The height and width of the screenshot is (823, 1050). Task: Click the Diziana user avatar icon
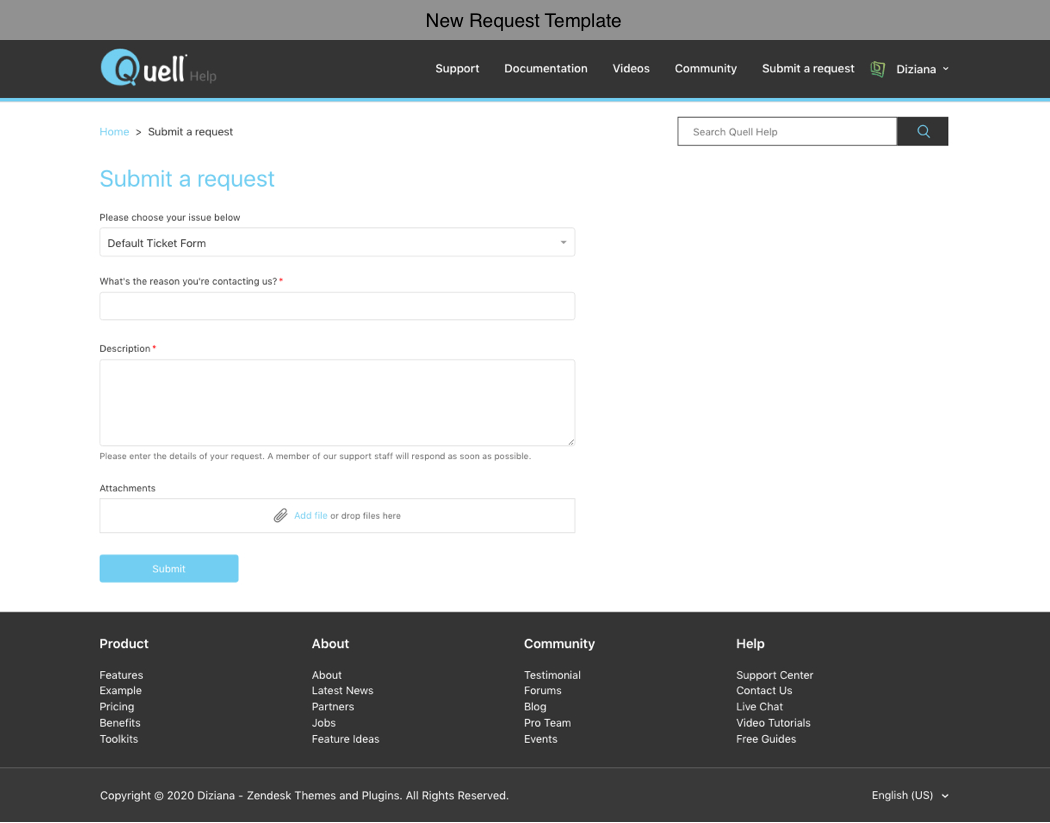click(878, 69)
